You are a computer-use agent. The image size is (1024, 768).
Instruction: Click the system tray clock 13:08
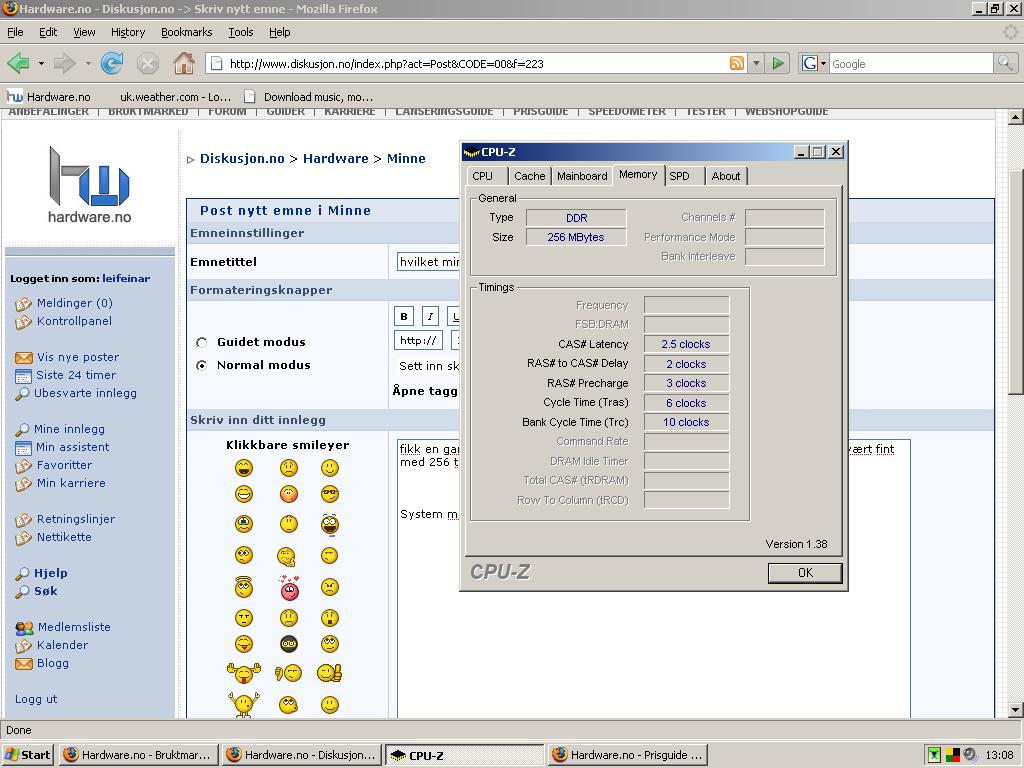999,755
